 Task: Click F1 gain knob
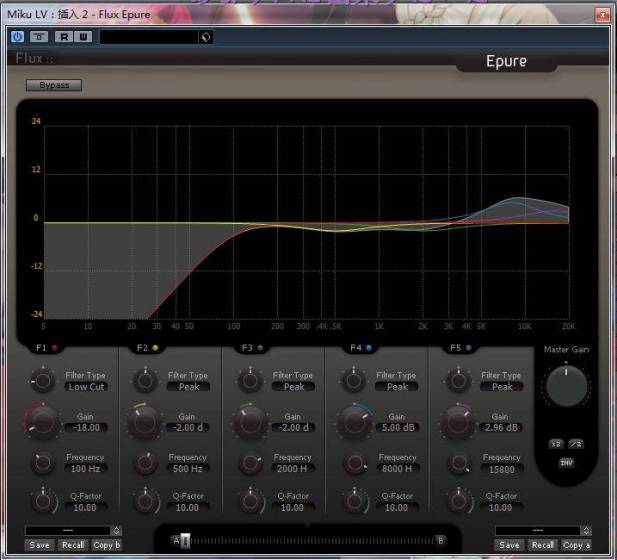pos(43,423)
